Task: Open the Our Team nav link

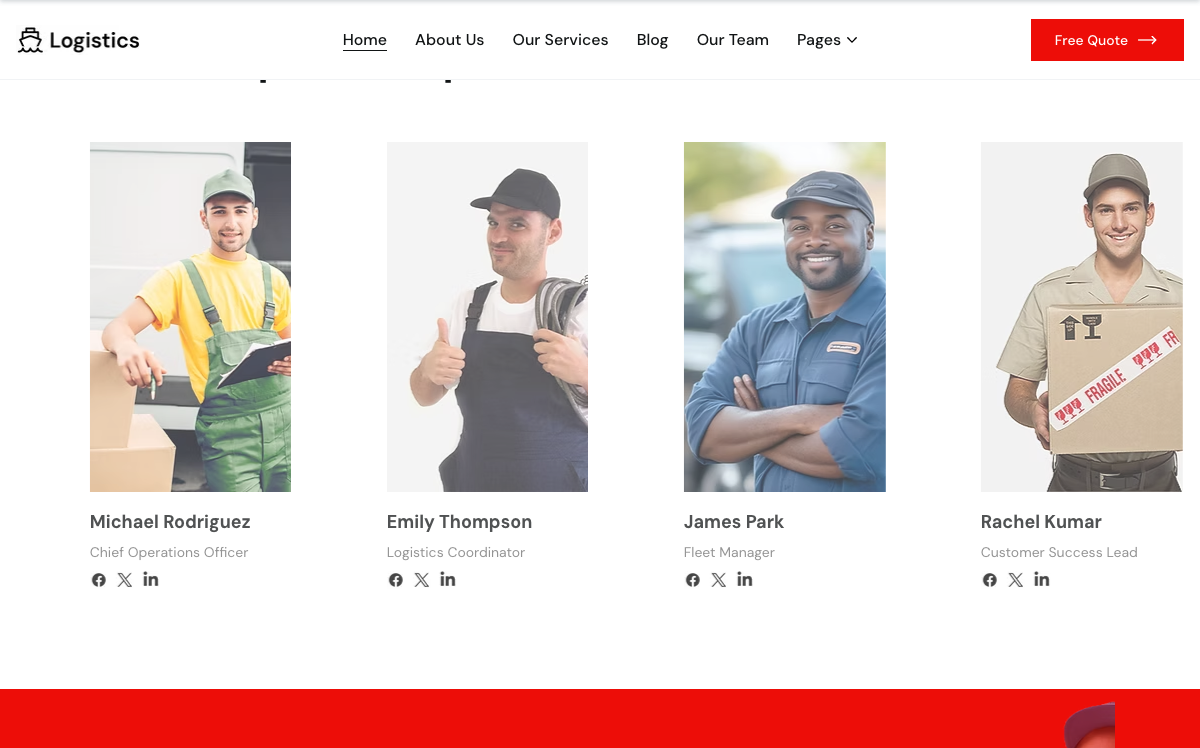Action: [732, 40]
